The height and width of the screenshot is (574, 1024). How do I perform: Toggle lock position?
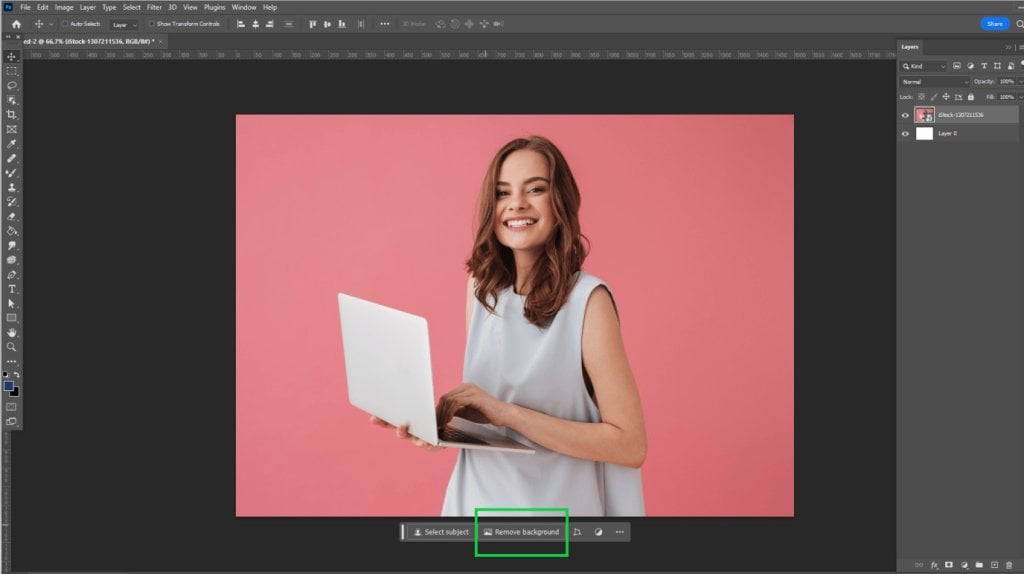pyautogui.click(x=946, y=97)
